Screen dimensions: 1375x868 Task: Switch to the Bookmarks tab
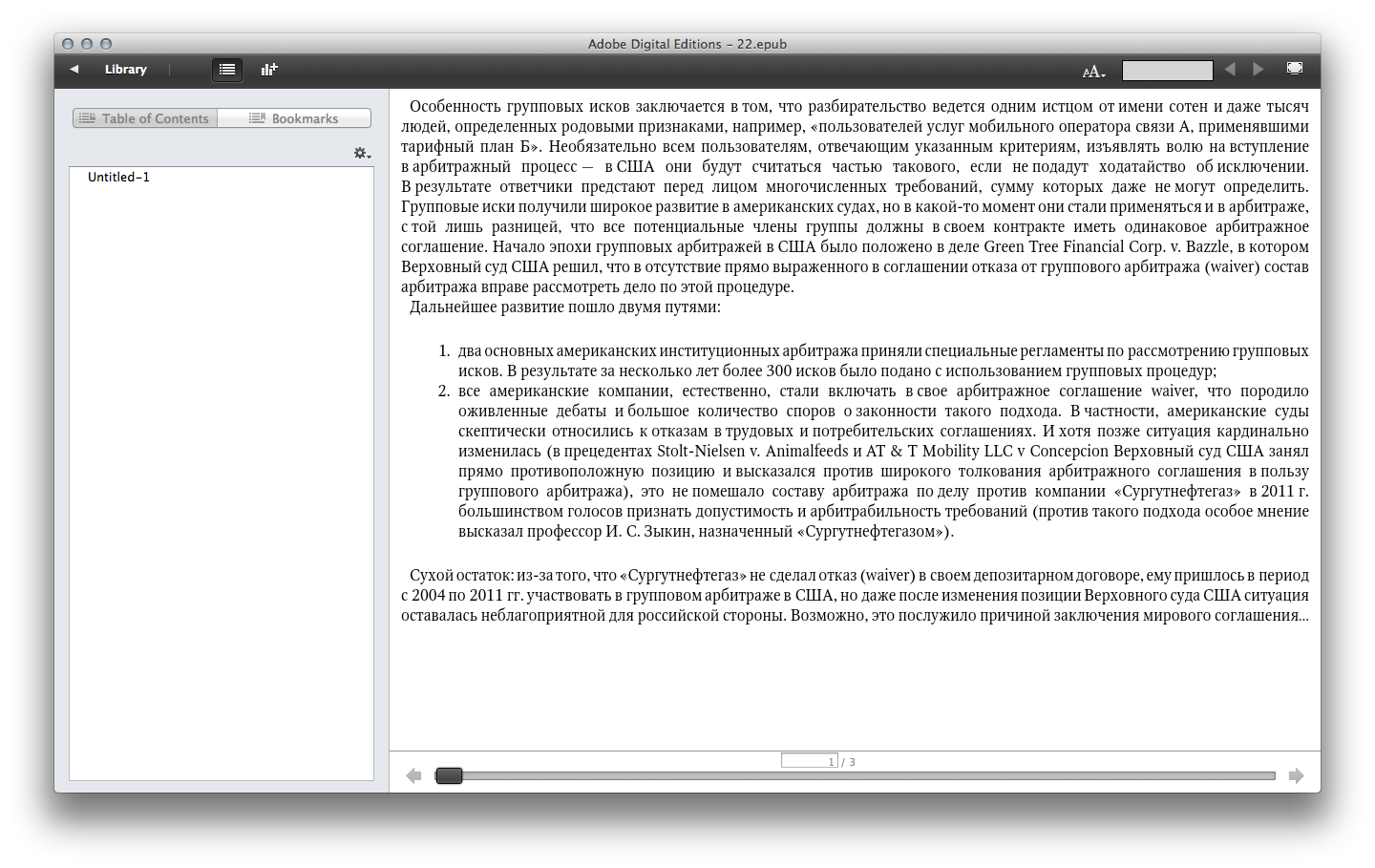tap(294, 118)
